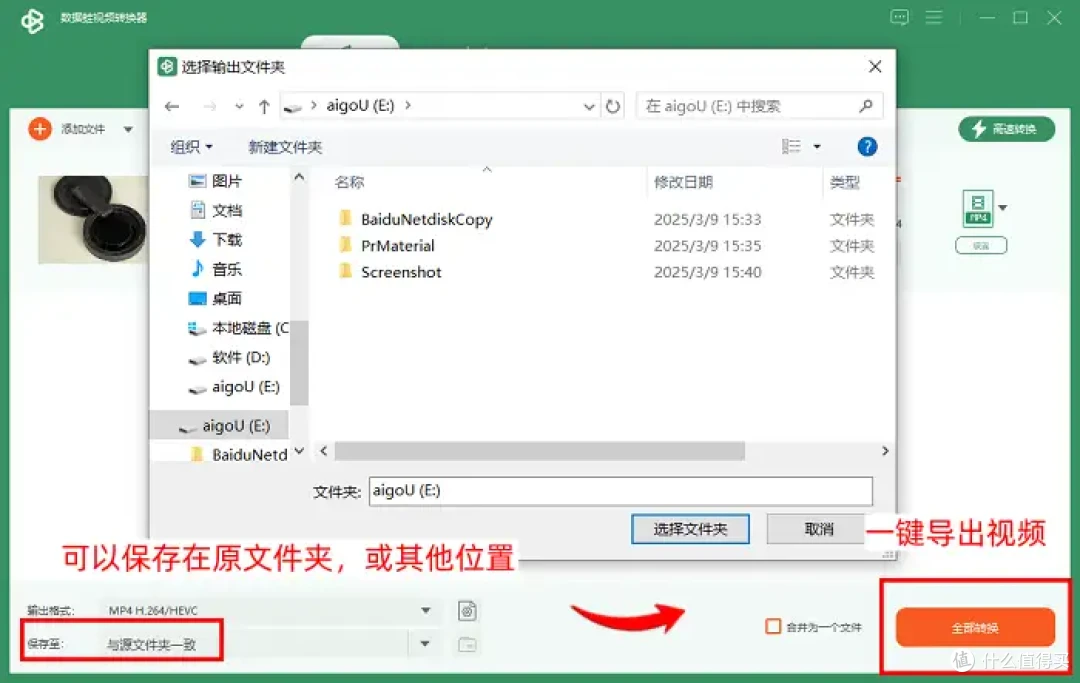Select 软件 (D:) drive
The image size is (1080, 683).
pyautogui.click(x=229, y=357)
